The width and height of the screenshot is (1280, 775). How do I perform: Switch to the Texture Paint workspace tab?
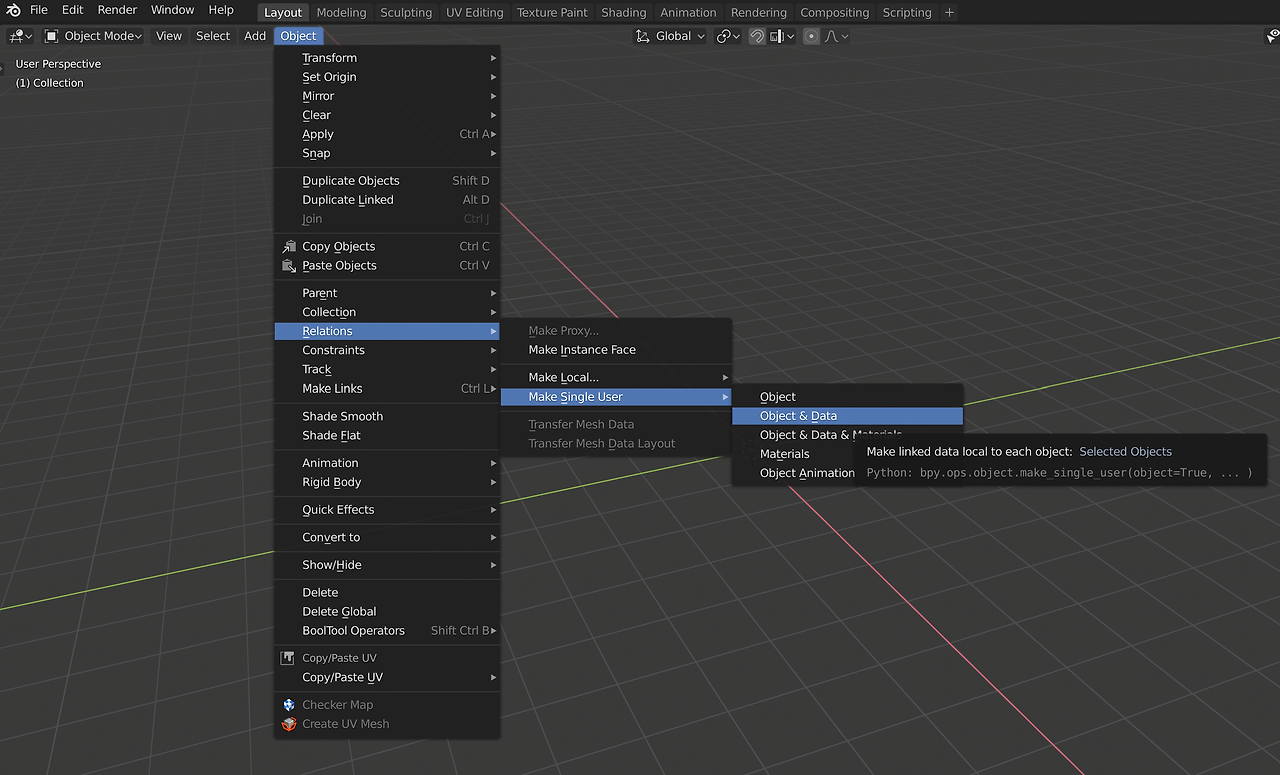pyautogui.click(x=552, y=12)
